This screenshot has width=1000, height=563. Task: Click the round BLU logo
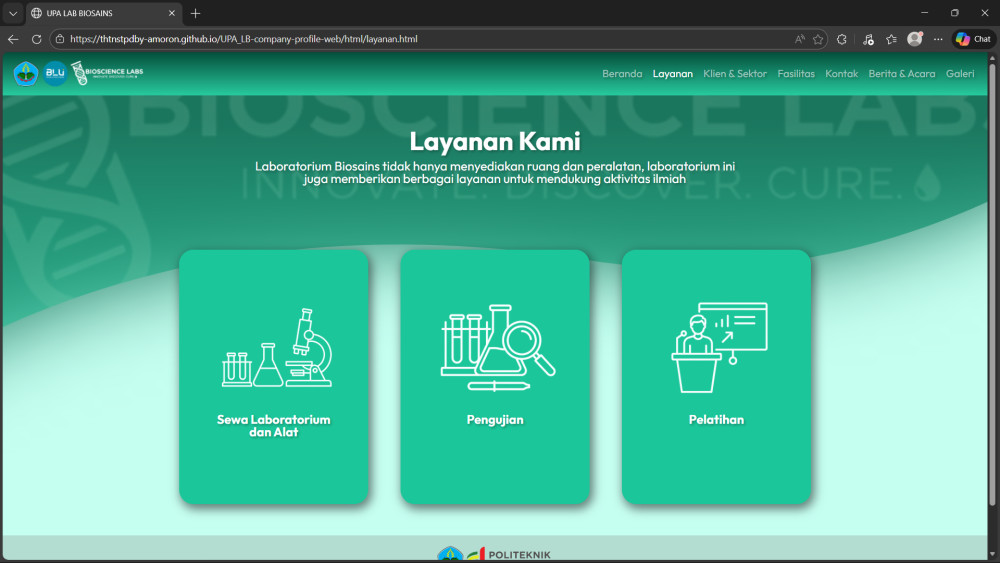55,73
